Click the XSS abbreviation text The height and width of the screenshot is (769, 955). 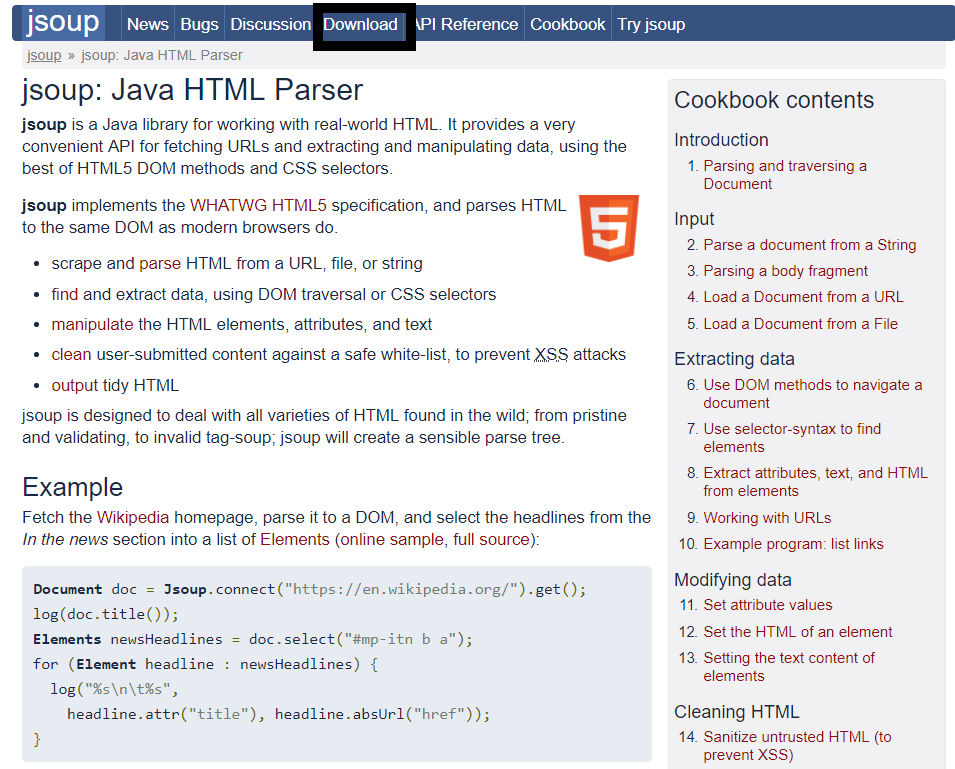551,354
